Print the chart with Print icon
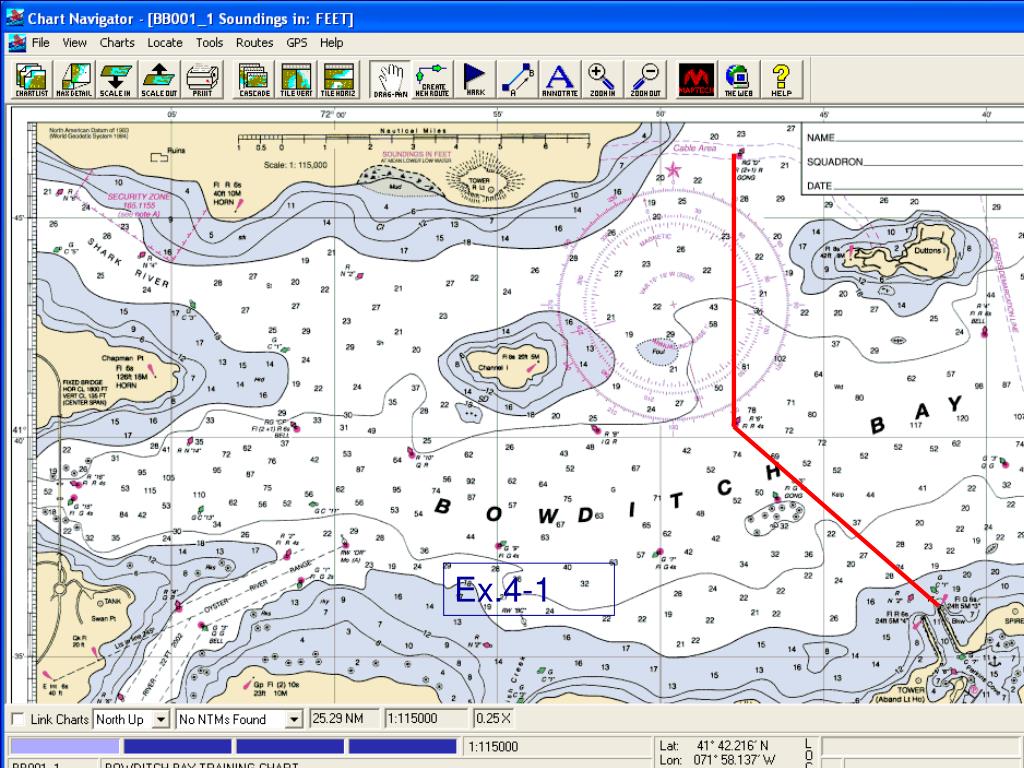Viewport: 1024px width, 768px height. pos(202,80)
